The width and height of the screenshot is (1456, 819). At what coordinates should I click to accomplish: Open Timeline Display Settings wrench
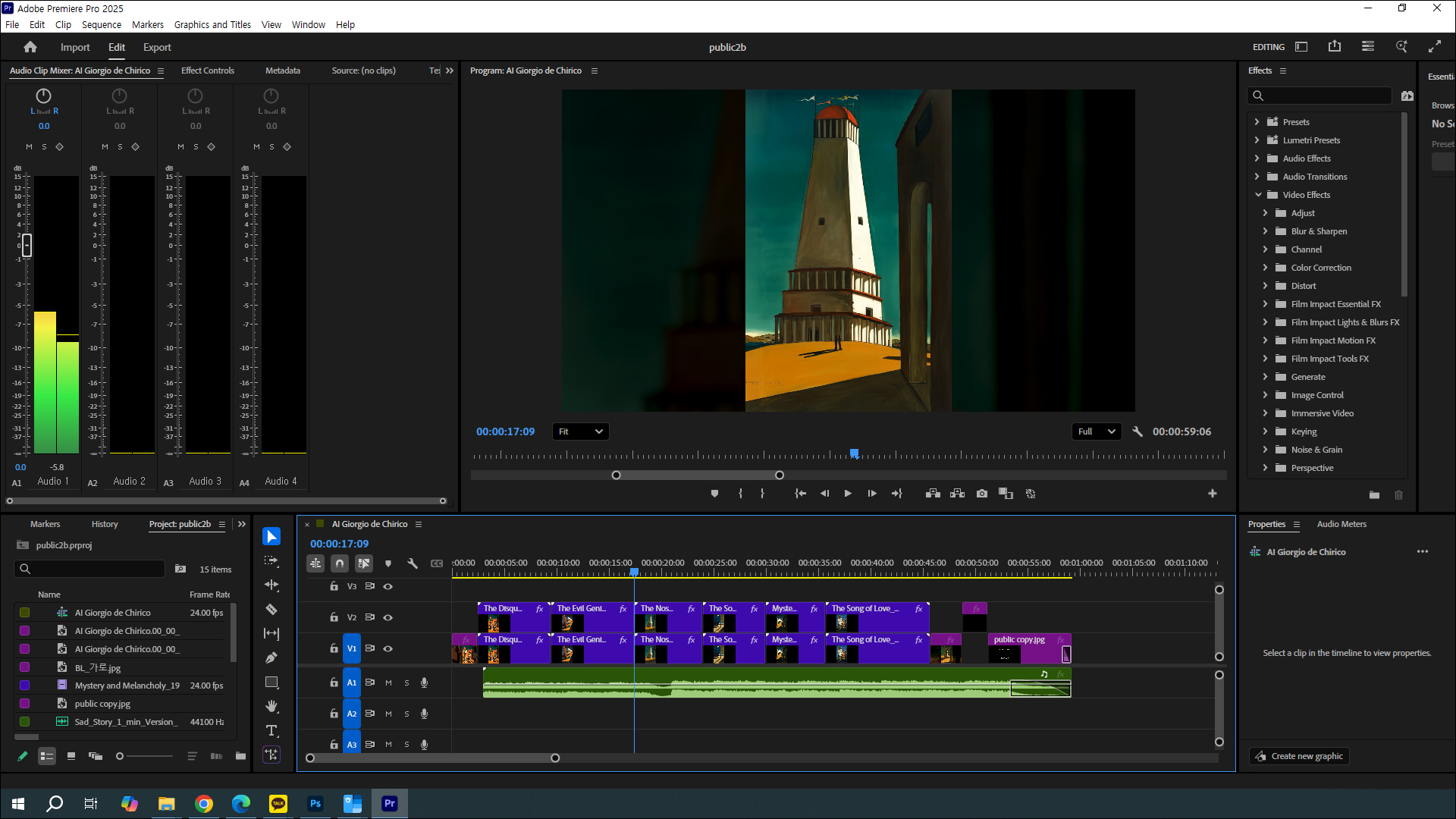pyautogui.click(x=413, y=563)
